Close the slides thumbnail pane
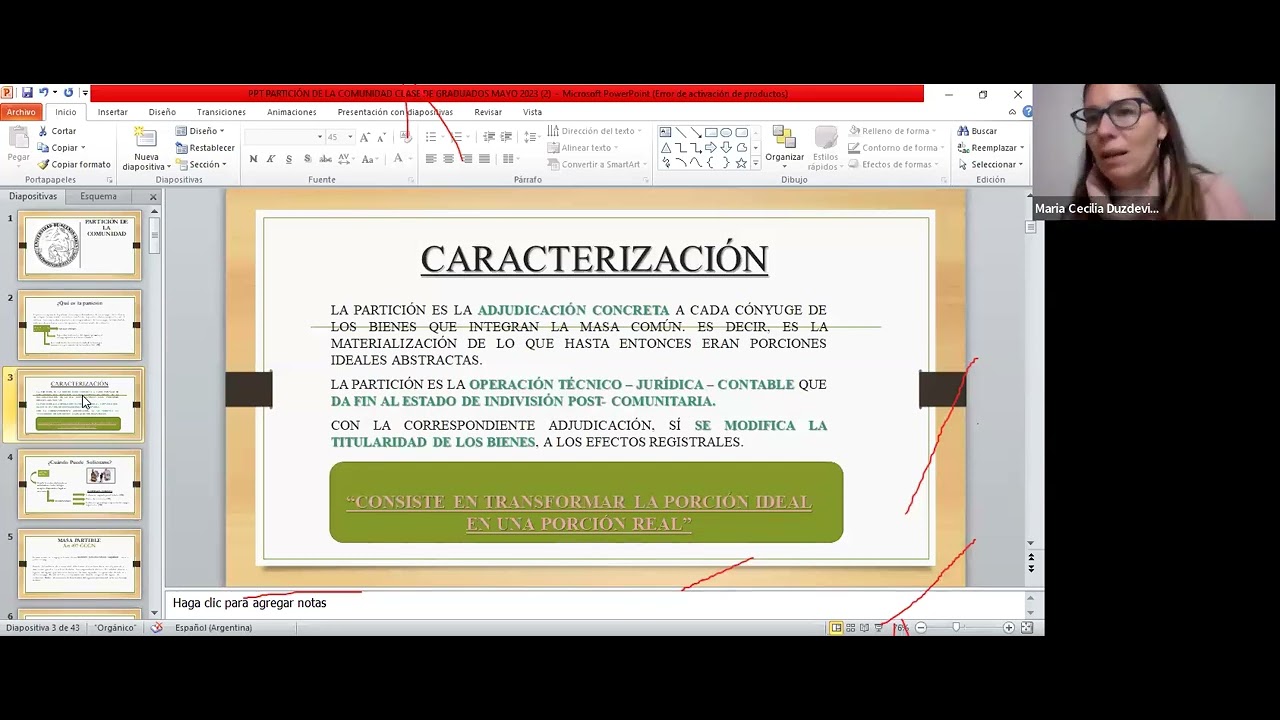Viewport: 1280px width, 720px height. (x=153, y=197)
